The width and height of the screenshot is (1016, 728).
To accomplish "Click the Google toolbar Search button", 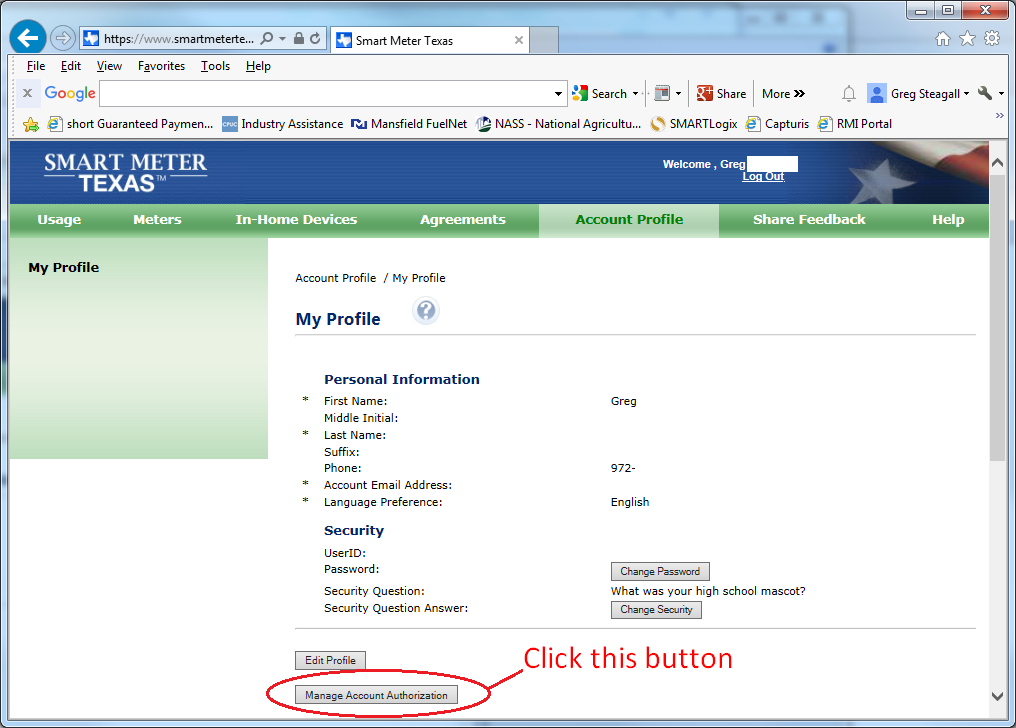I will [x=600, y=93].
